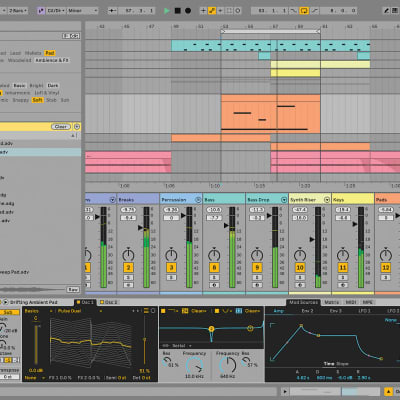The height and width of the screenshot is (400, 400).
Task: Solo the Breaks track with S button
Action: 128,277
